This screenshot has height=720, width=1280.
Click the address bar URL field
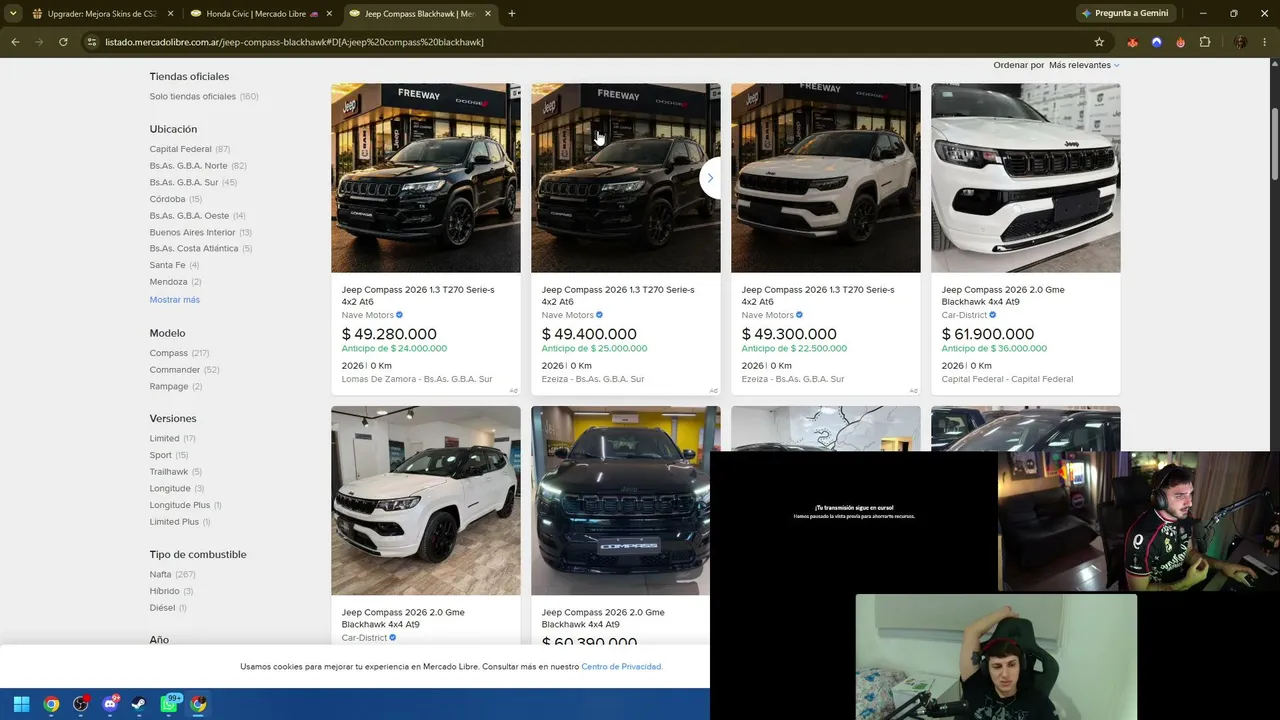pos(590,42)
